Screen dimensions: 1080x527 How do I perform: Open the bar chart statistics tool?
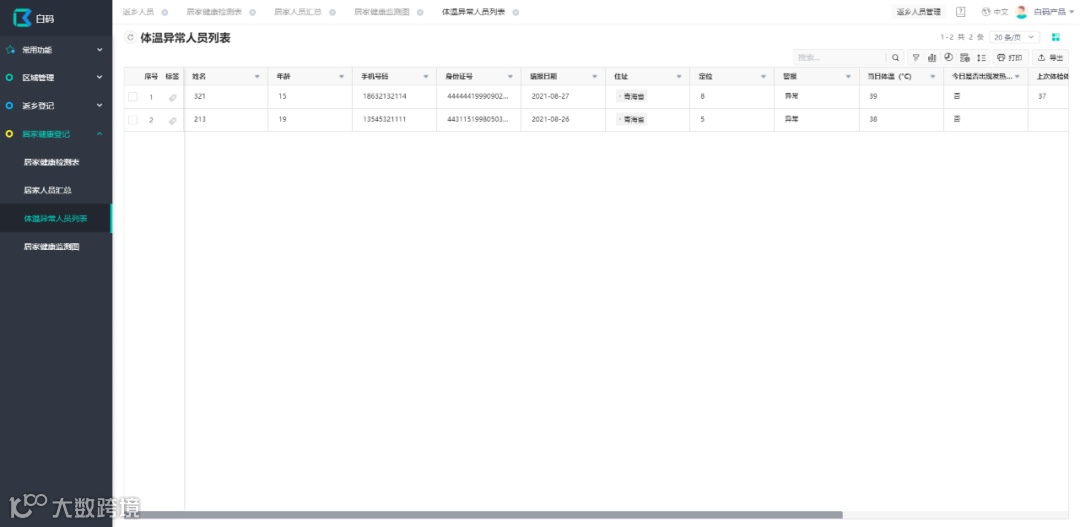click(932, 58)
